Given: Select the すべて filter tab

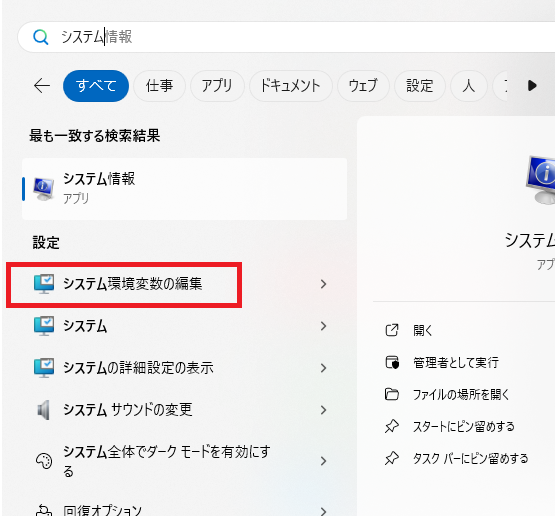Looking at the screenshot, I should [96, 86].
